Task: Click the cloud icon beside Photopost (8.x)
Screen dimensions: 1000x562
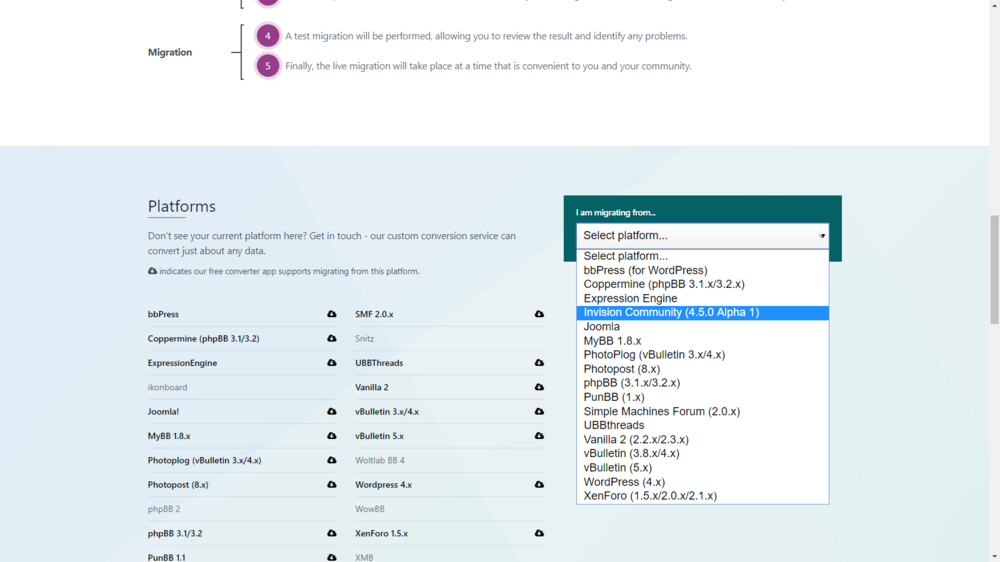Action: pos(332,485)
